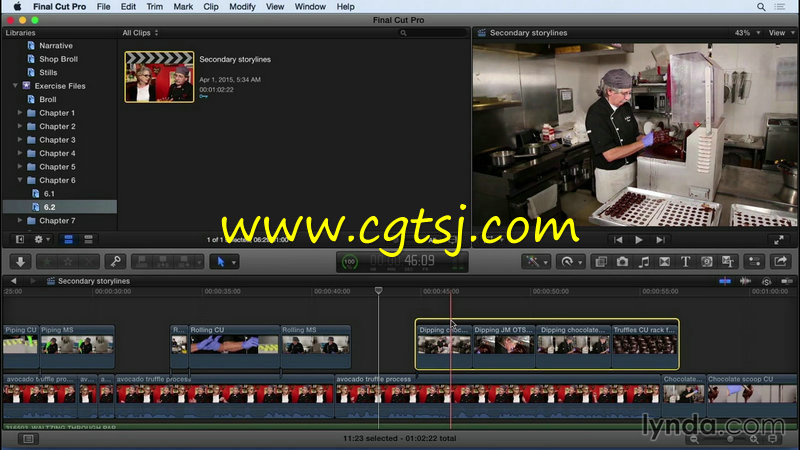Open the Apple menu

coord(17,7)
